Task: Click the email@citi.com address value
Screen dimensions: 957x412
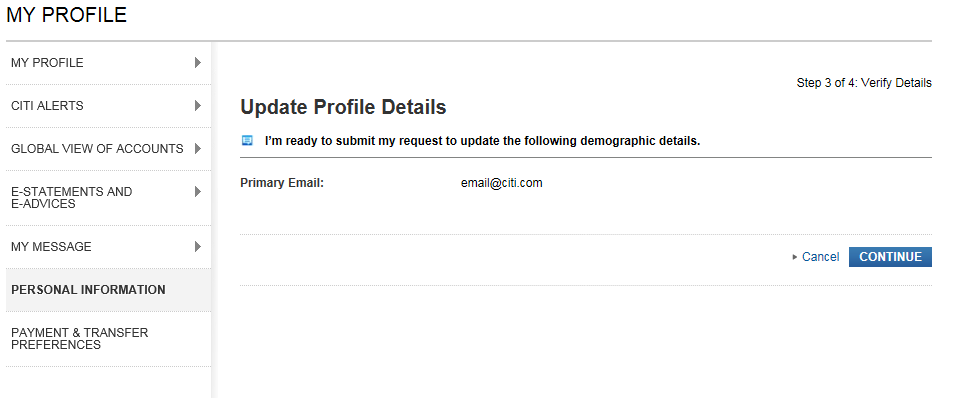Action: [494, 183]
